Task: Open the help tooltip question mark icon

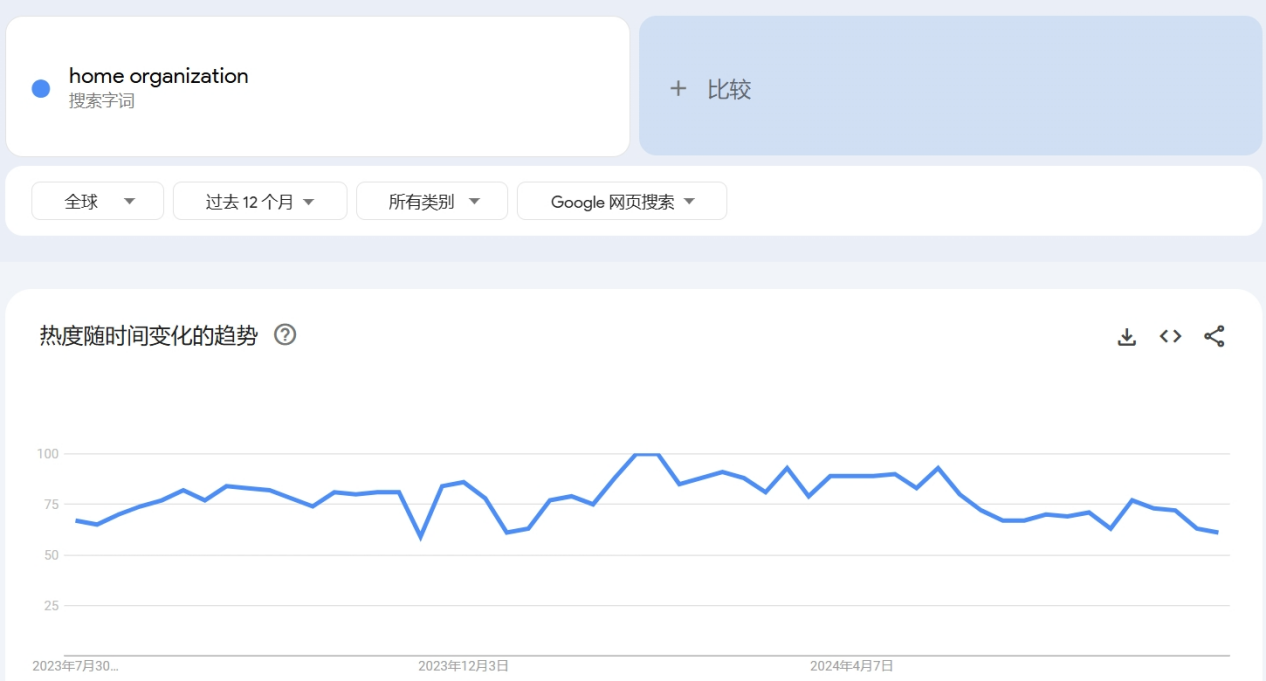Action: tap(286, 336)
